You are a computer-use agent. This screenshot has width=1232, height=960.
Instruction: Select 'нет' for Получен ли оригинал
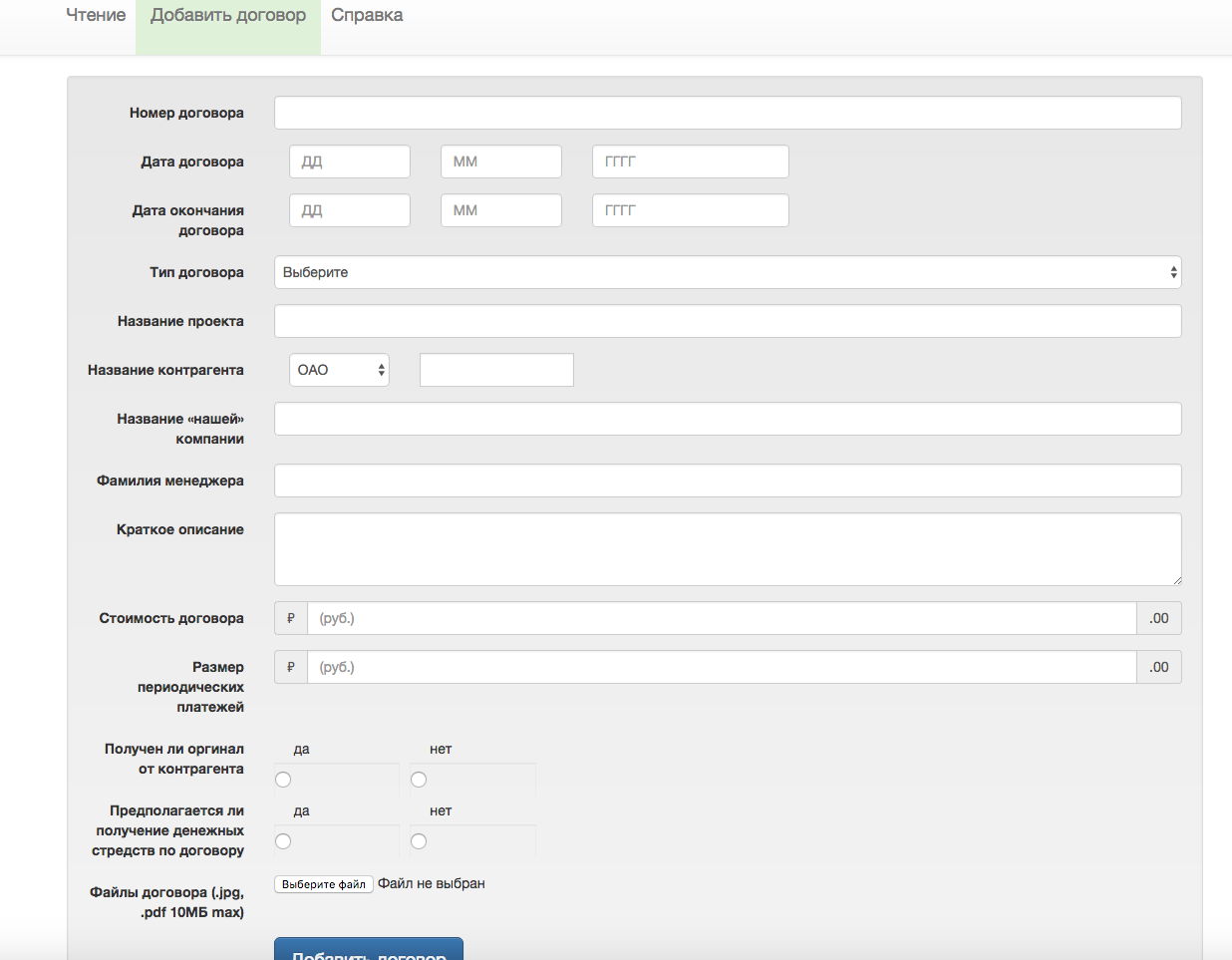pyautogui.click(x=419, y=780)
